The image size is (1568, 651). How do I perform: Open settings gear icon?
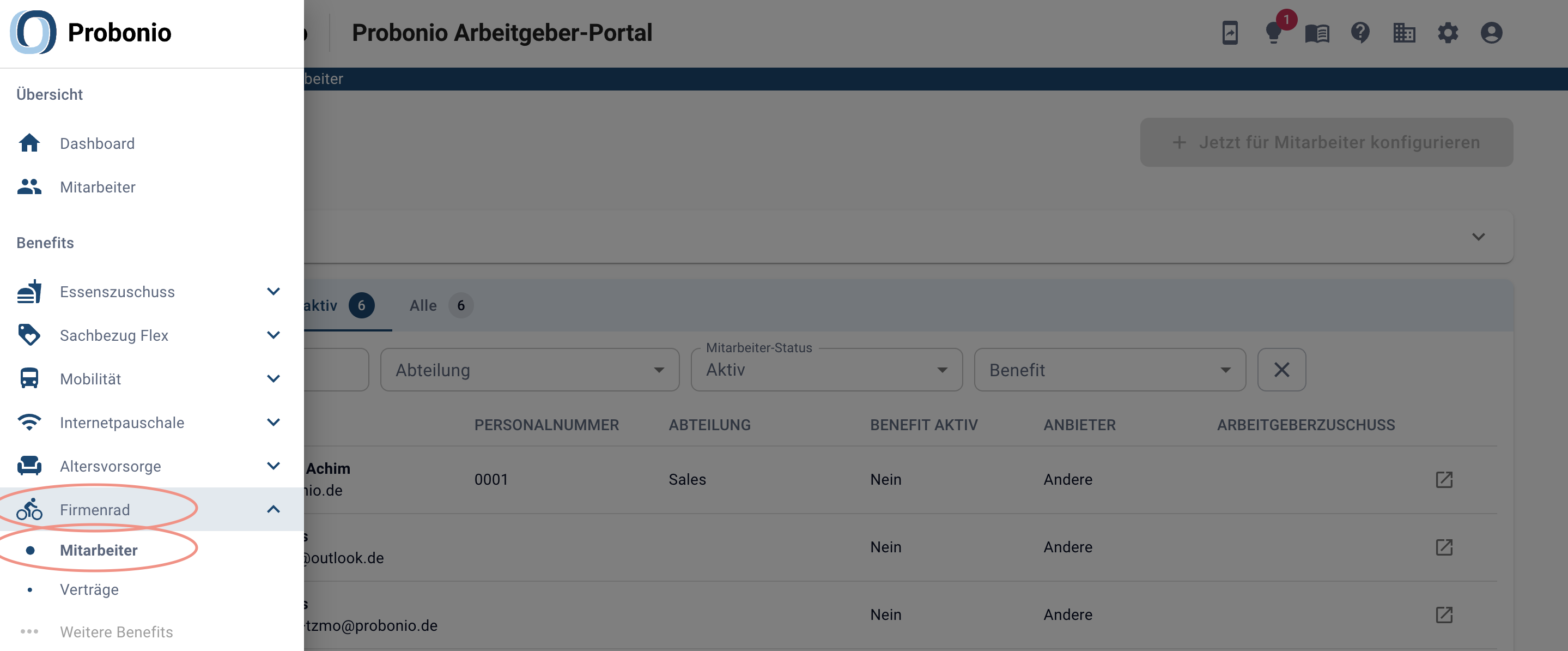(x=1448, y=33)
